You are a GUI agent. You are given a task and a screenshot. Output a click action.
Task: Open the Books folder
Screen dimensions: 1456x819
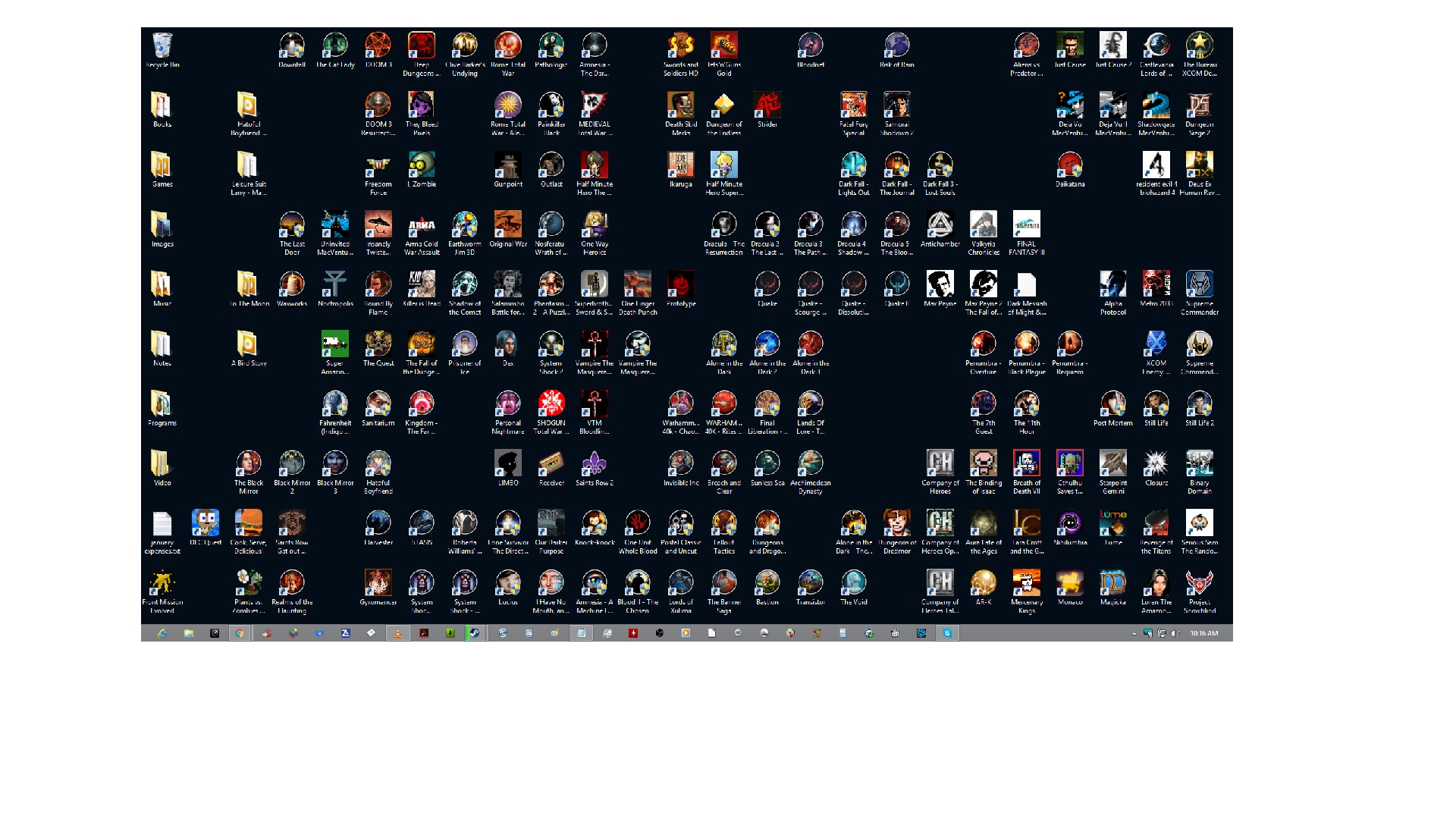pos(162,110)
